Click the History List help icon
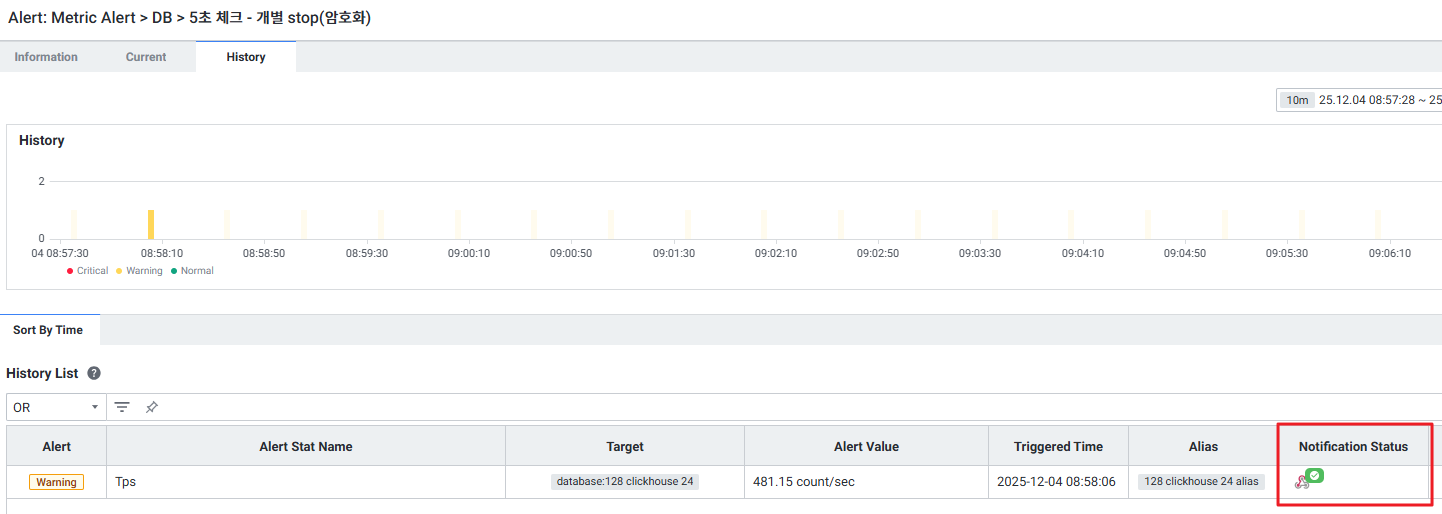 tap(94, 373)
